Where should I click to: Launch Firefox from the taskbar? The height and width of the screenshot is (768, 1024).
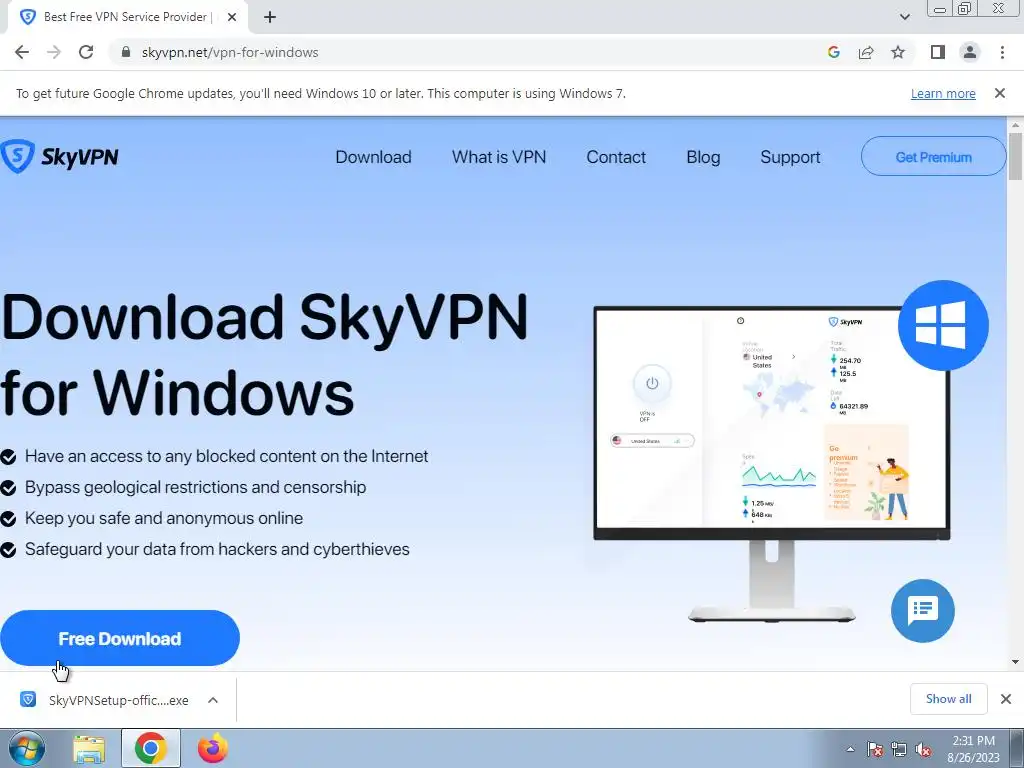coord(213,748)
